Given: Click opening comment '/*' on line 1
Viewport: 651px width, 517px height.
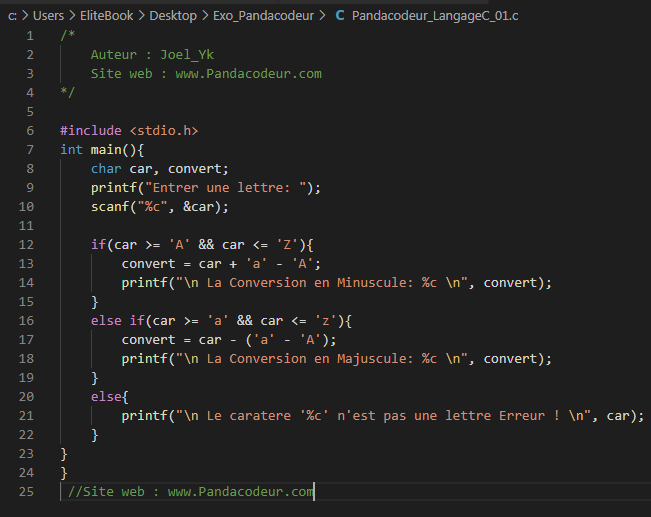Looking at the screenshot, I should pos(68,35).
